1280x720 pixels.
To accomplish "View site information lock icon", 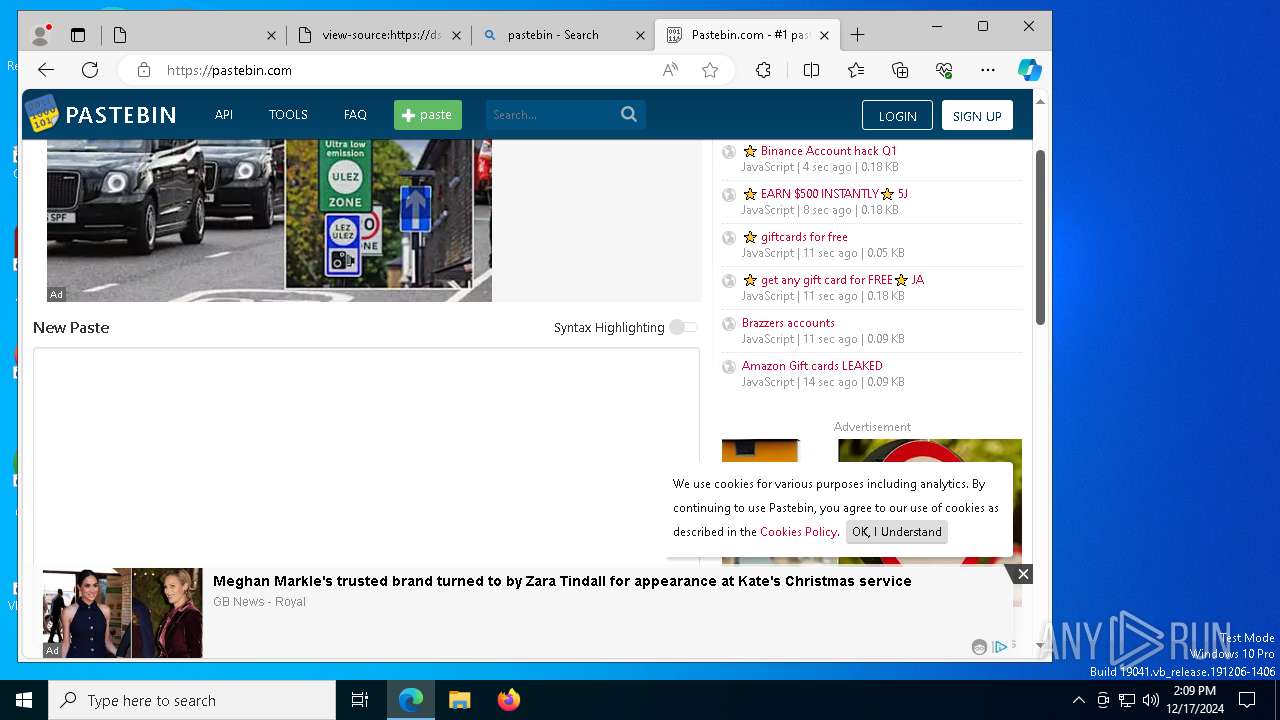I will (x=144, y=70).
